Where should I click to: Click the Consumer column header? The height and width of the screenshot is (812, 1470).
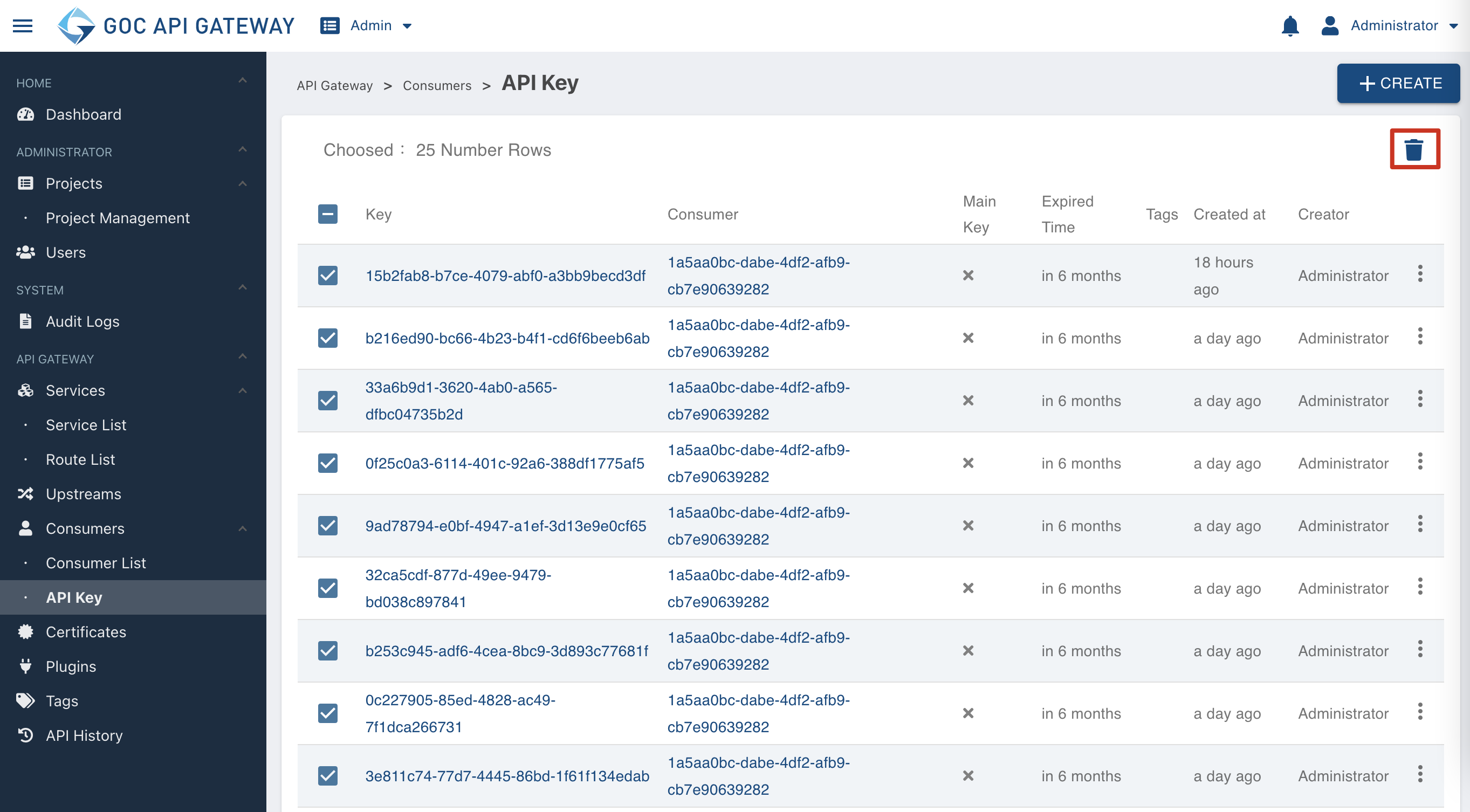click(x=703, y=215)
